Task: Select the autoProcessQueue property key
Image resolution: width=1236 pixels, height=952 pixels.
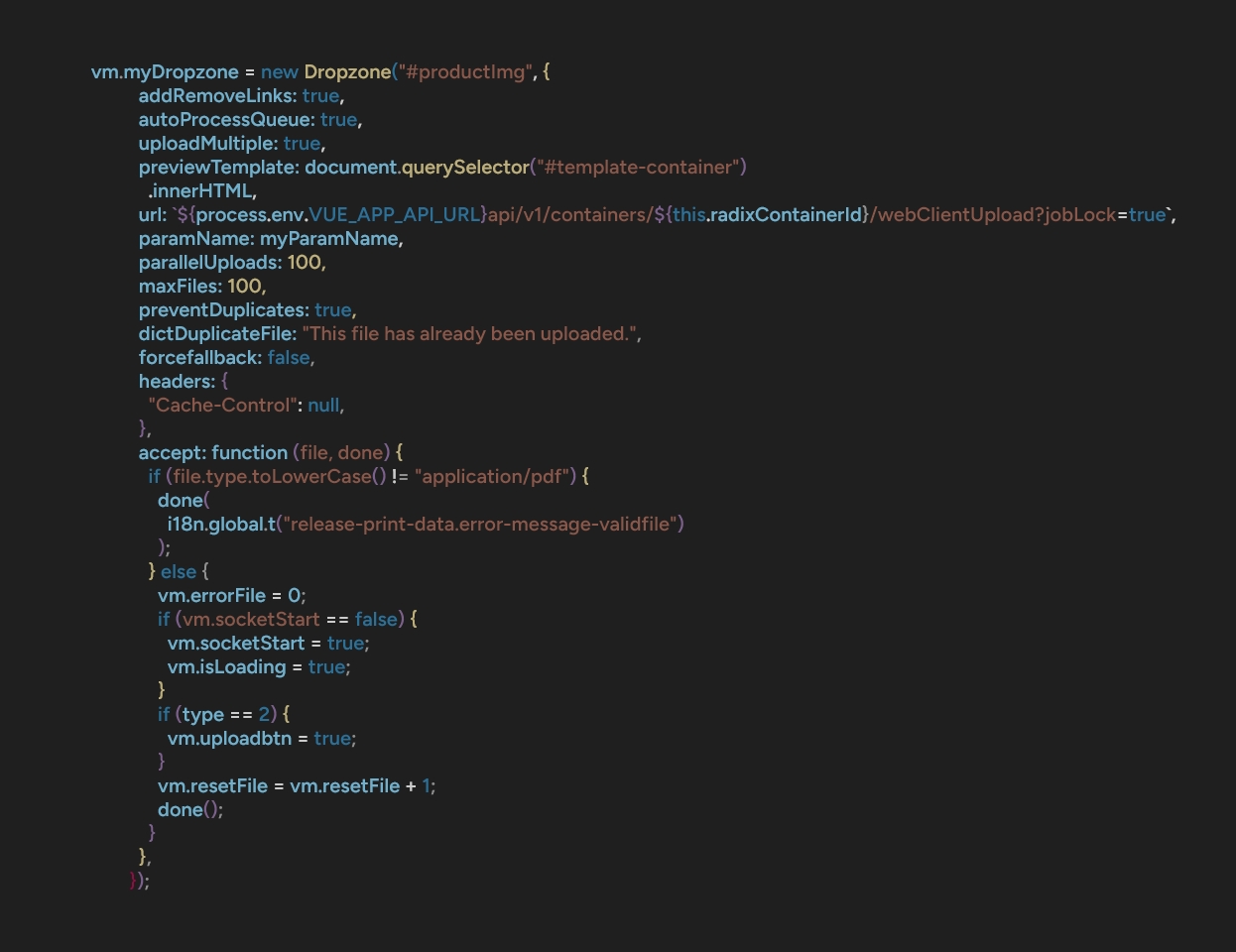Action: tap(225, 120)
